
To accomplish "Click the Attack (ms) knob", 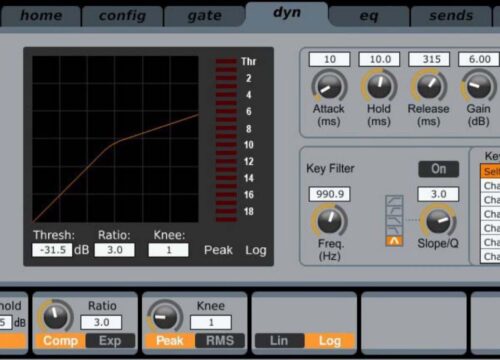I will [329, 86].
